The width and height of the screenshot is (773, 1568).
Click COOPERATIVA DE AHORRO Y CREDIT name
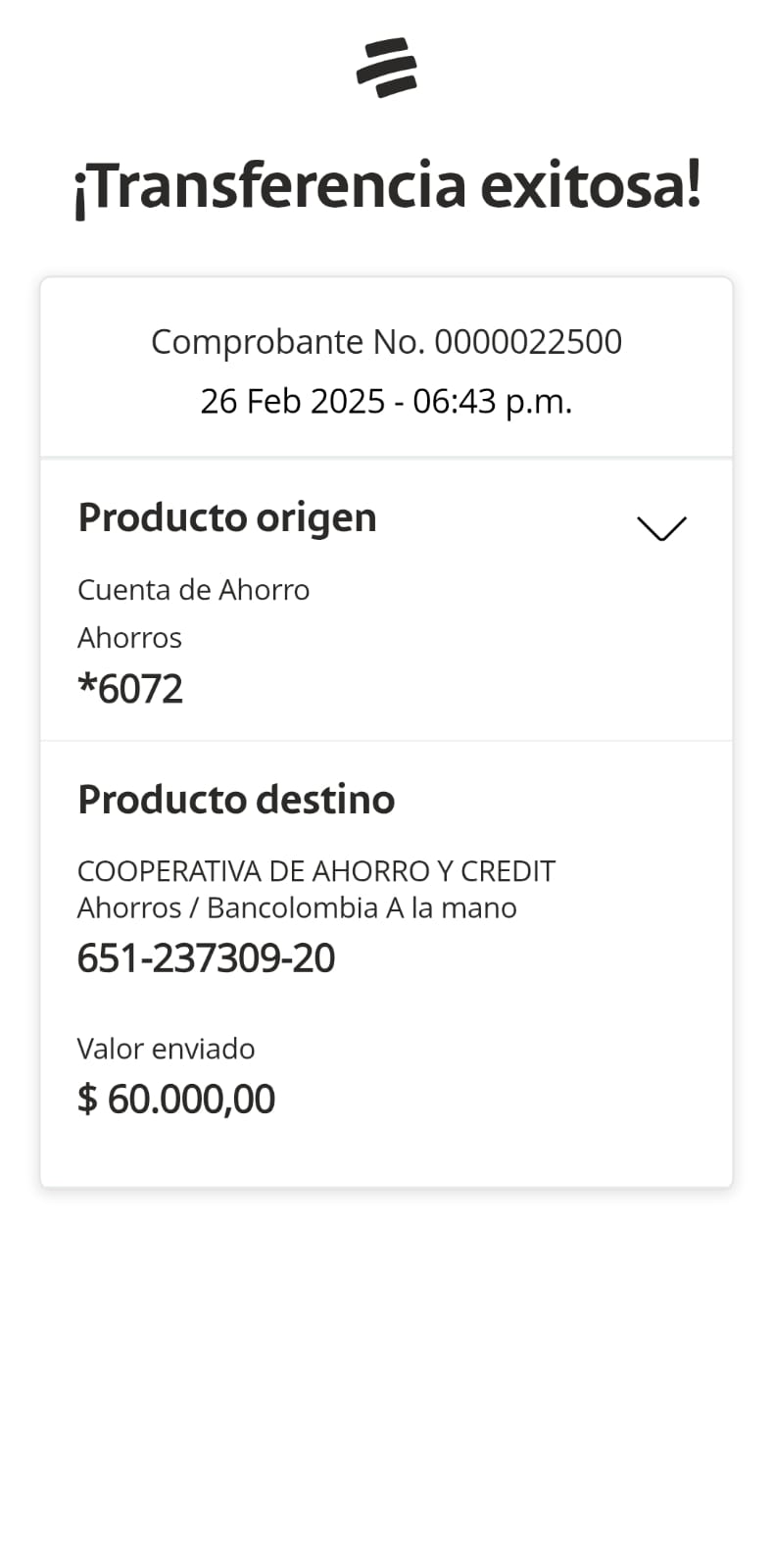315,871
